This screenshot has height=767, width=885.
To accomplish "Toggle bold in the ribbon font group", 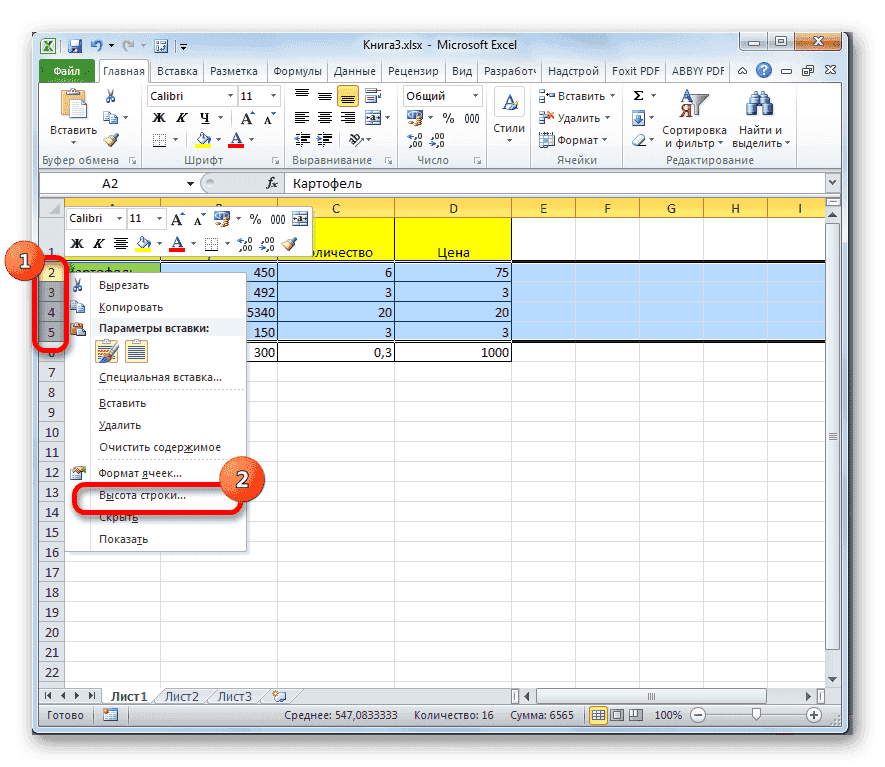I will (158, 118).
